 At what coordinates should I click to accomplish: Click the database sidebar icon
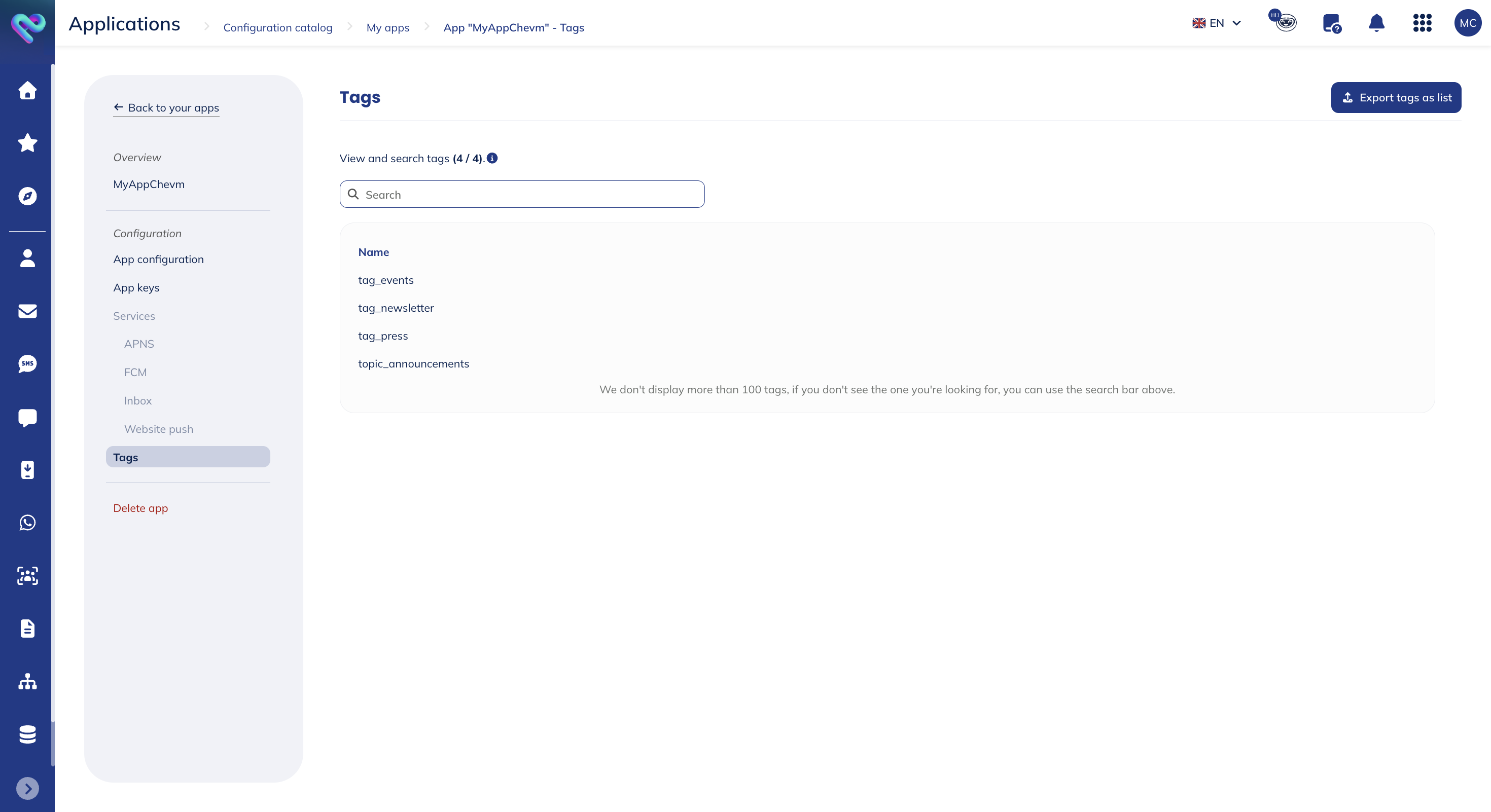tap(27, 734)
